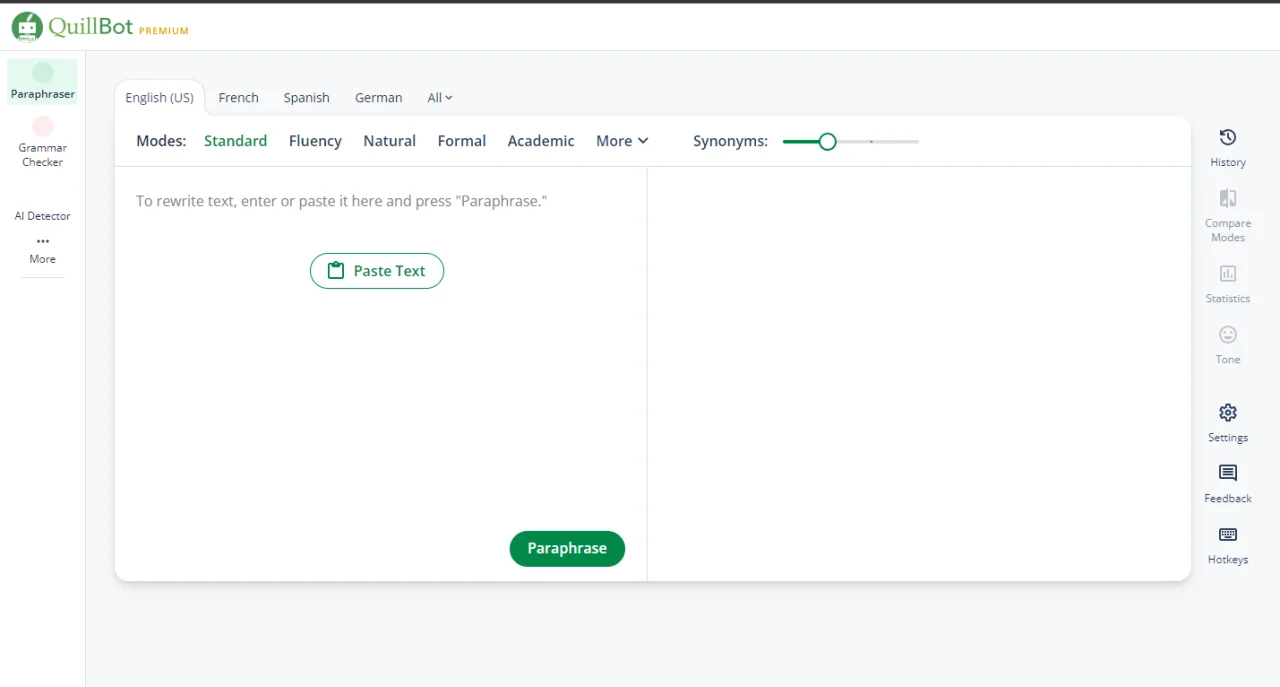Switch to the Spanish language tab
Viewport: 1280px width, 687px height.
pyautogui.click(x=307, y=97)
